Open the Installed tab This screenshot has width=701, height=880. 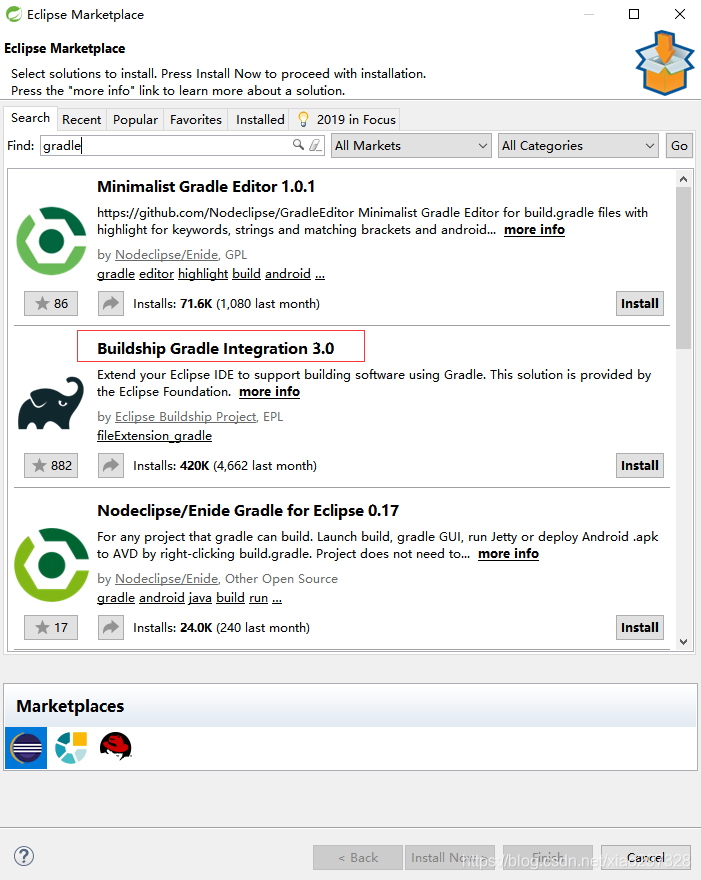(x=260, y=120)
